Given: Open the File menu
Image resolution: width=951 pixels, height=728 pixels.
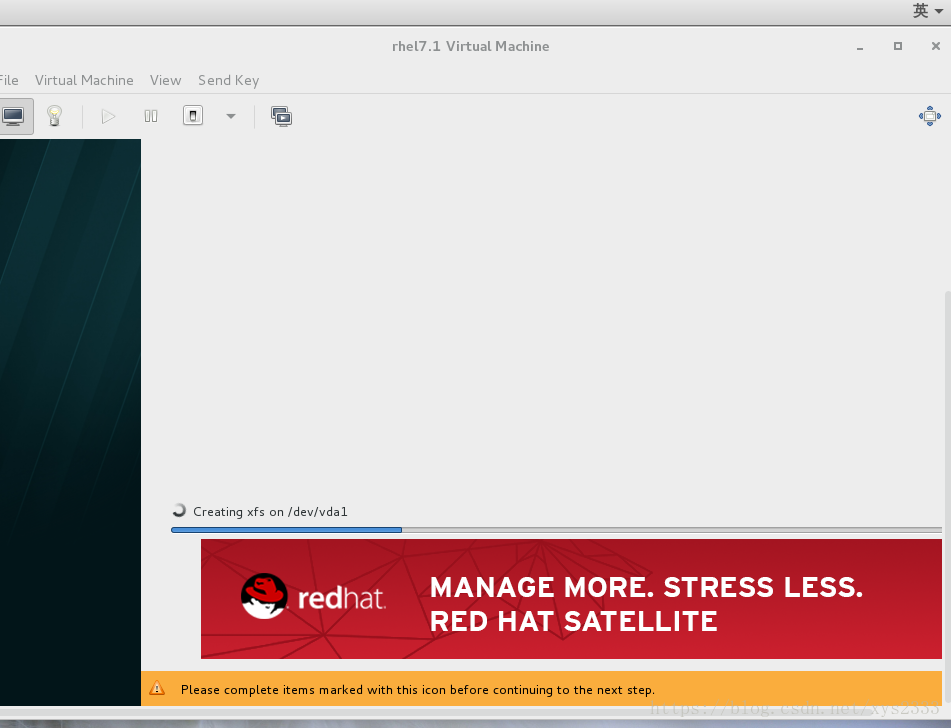Looking at the screenshot, I should tap(8, 80).
